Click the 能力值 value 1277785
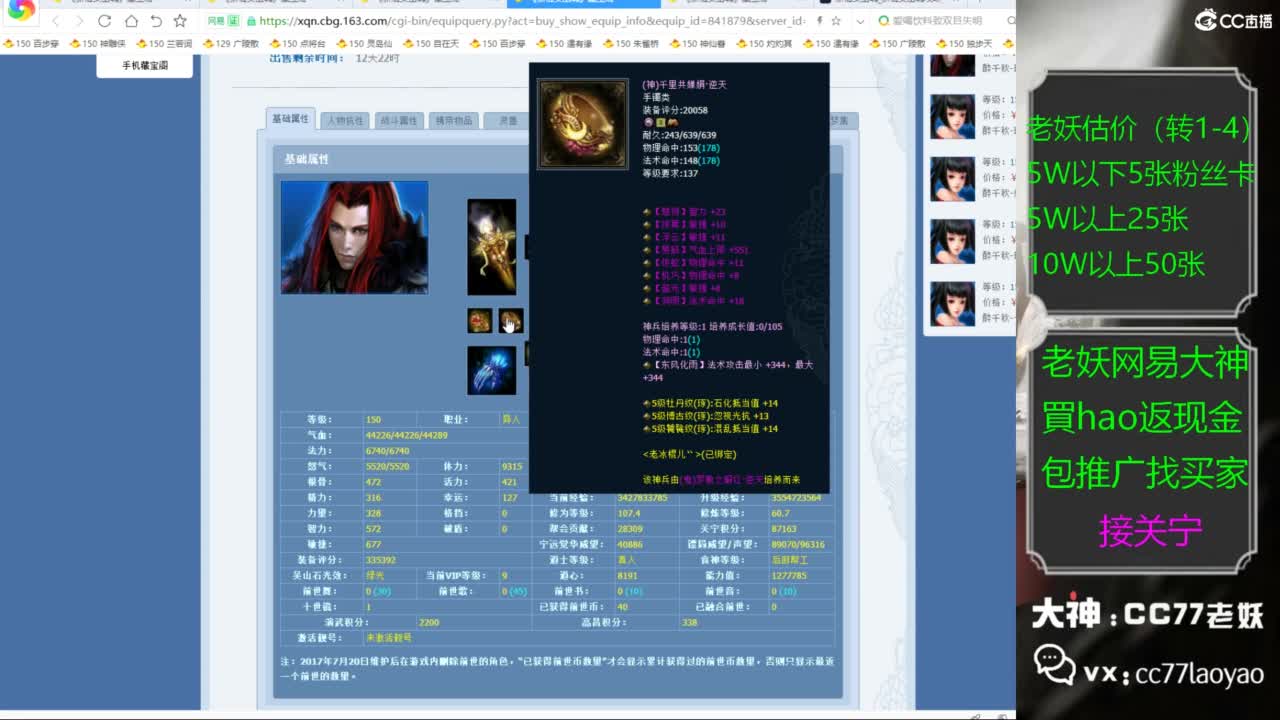Viewport: 1280px width, 720px height. pyautogui.click(x=789, y=576)
